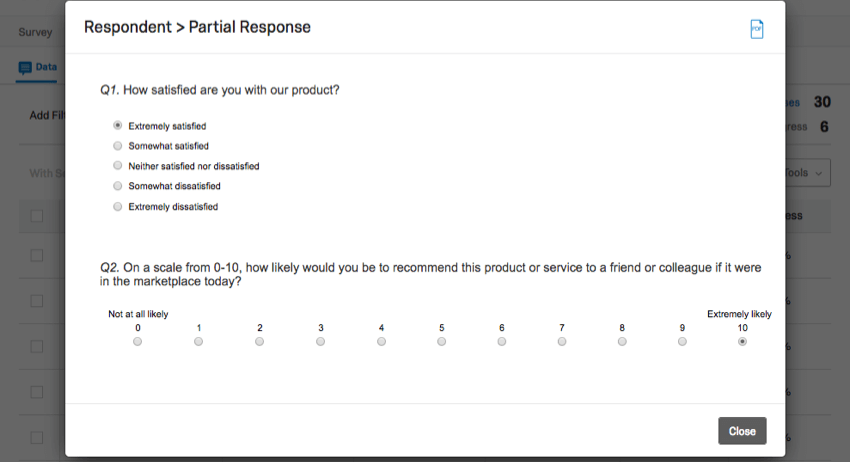
Task: Choose the Extremely dissatisfied radio button
Action: (118, 207)
